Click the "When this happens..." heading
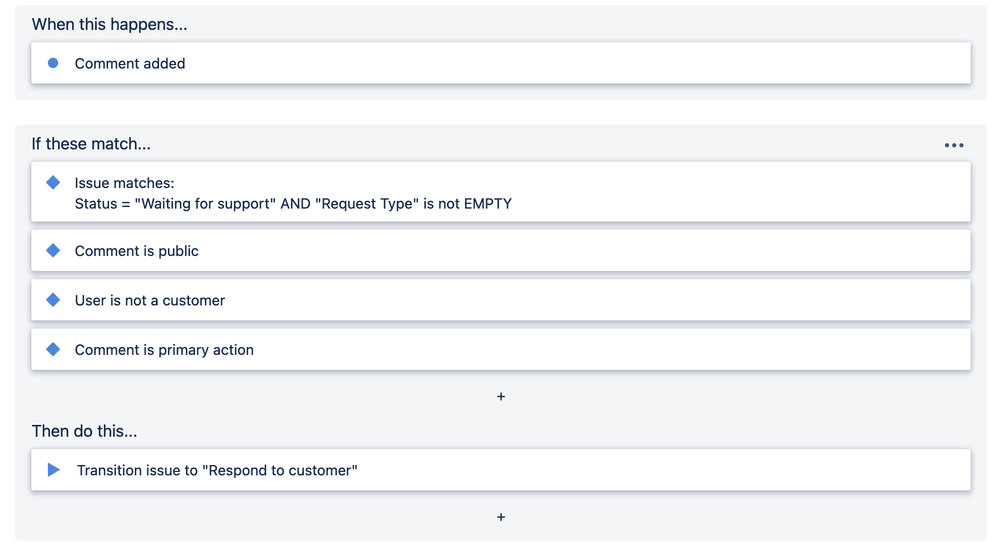The image size is (998, 547). click(109, 24)
